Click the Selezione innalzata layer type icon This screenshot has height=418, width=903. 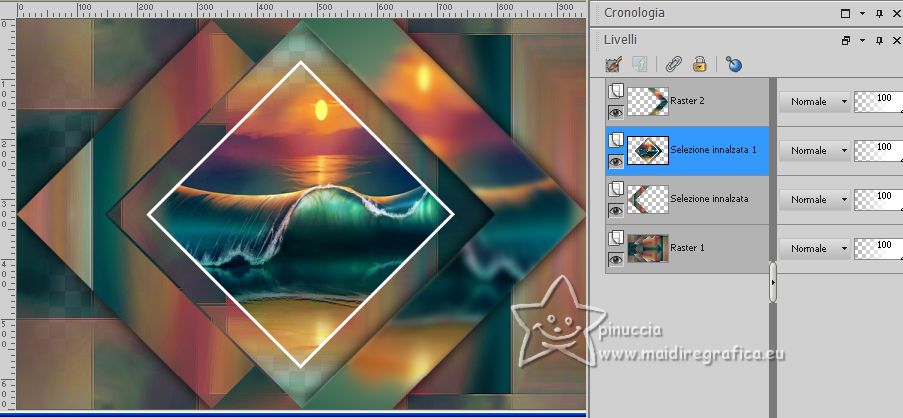point(616,188)
